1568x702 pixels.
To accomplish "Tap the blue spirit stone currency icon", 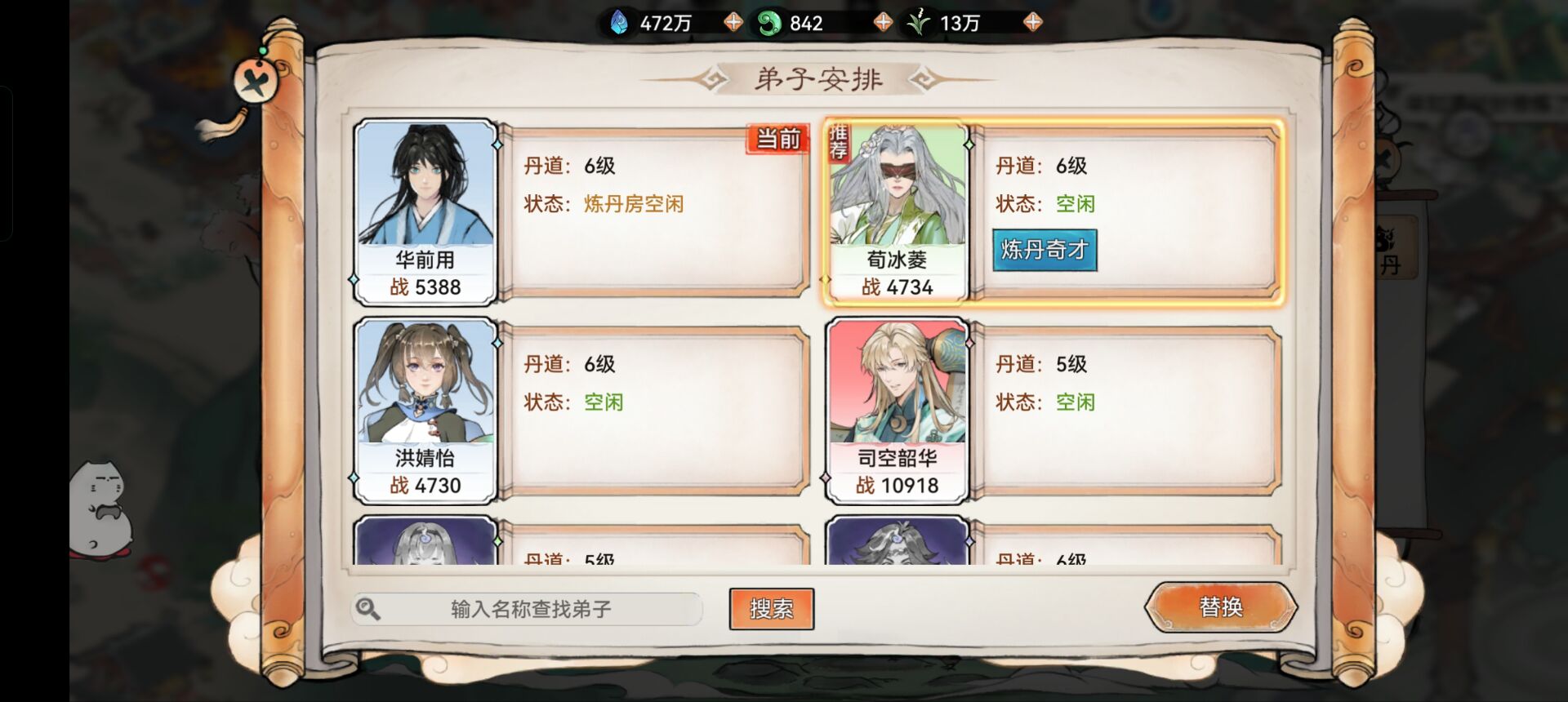I will pos(620,23).
